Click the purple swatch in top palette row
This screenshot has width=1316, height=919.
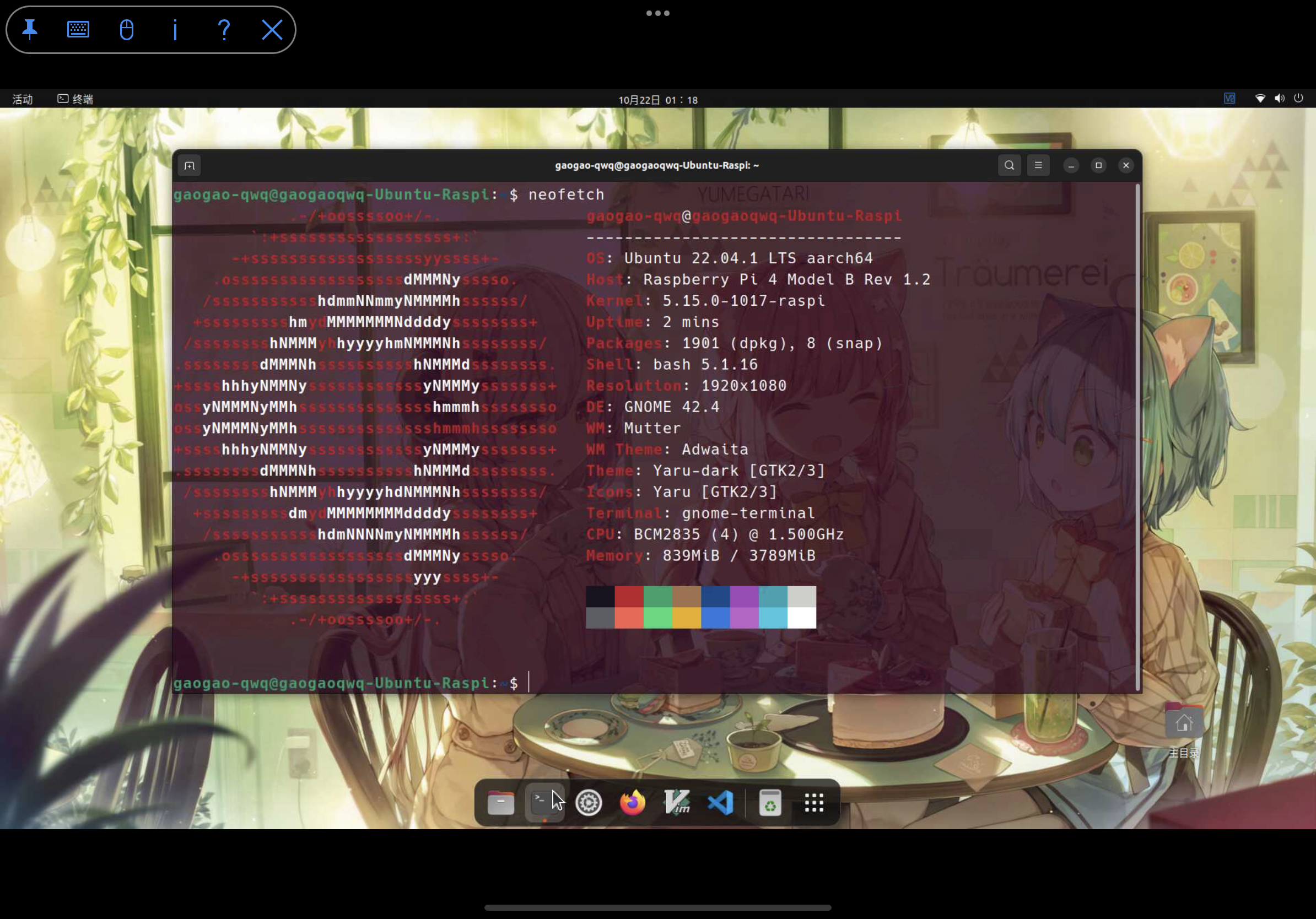coord(744,597)
